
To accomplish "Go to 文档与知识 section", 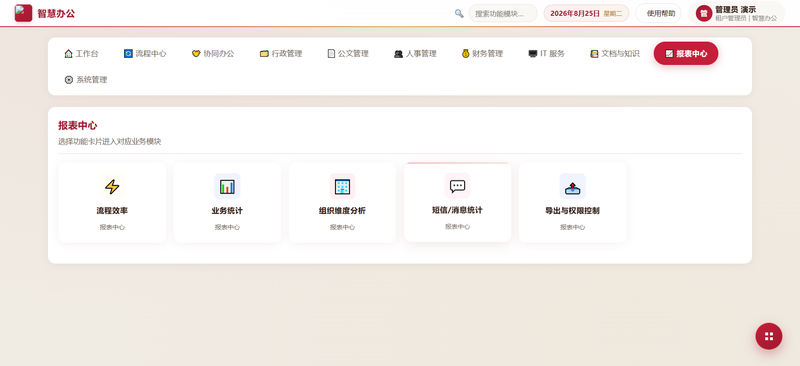I will click(615, 54).
